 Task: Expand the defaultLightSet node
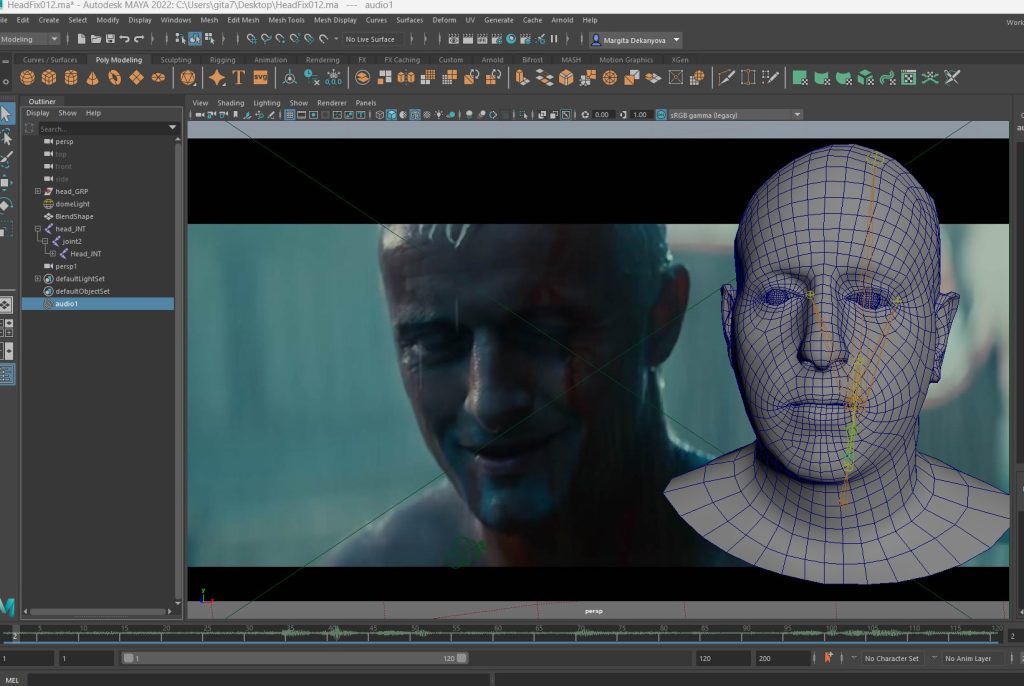(38, 278)
